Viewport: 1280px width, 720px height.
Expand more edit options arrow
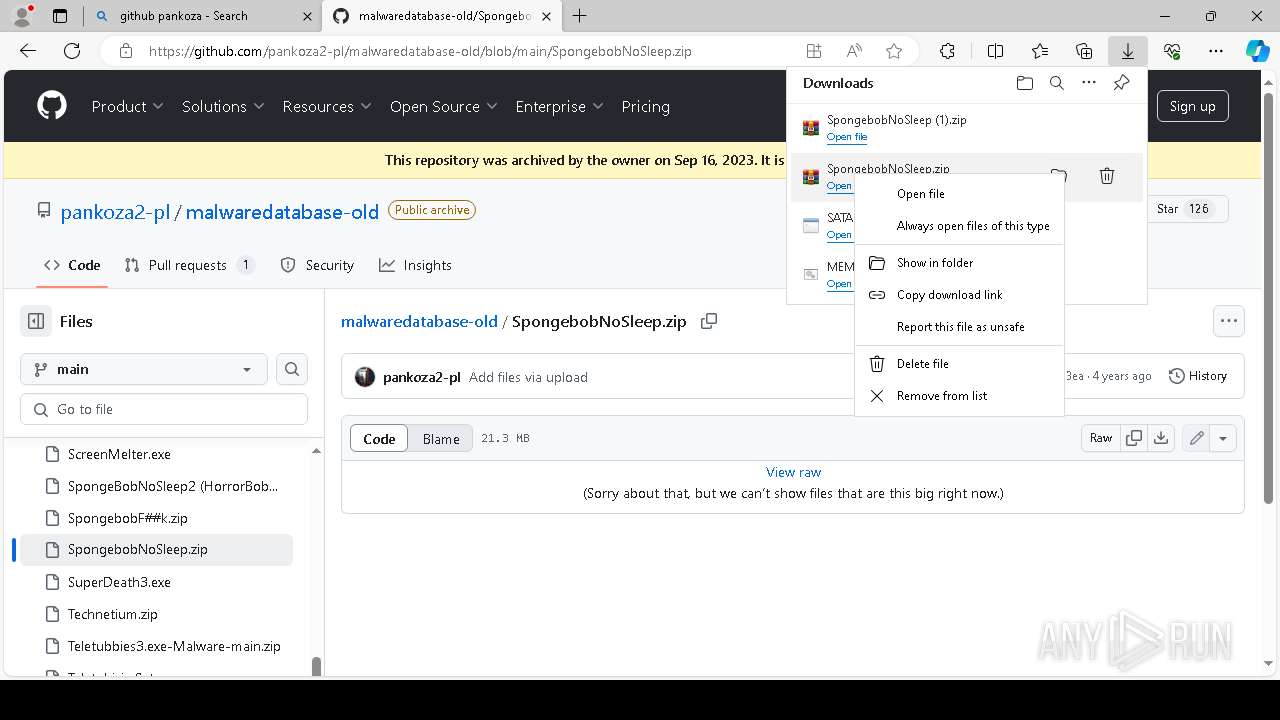coord(1223,438)
